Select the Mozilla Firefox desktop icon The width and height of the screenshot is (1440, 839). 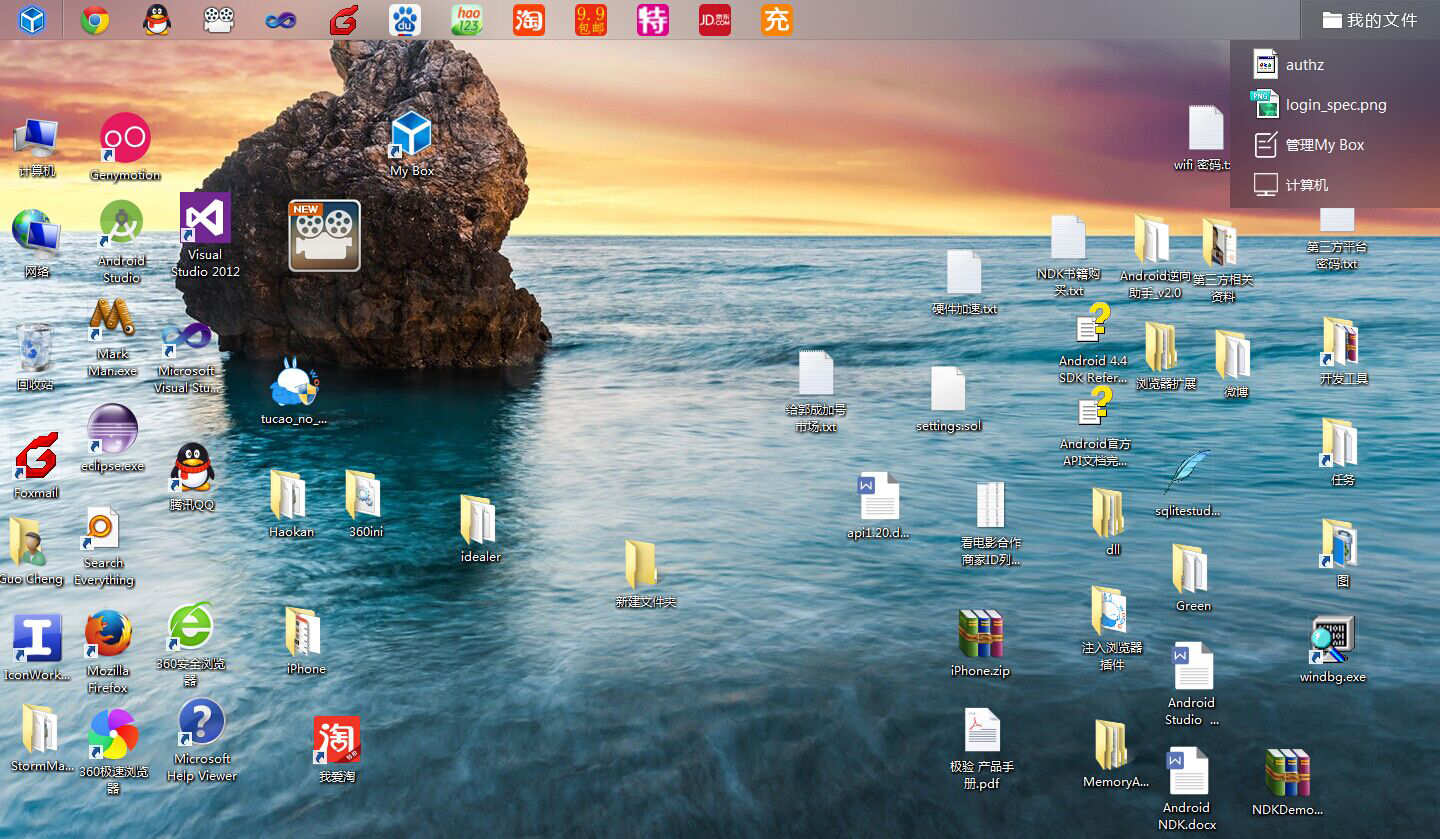108,652
